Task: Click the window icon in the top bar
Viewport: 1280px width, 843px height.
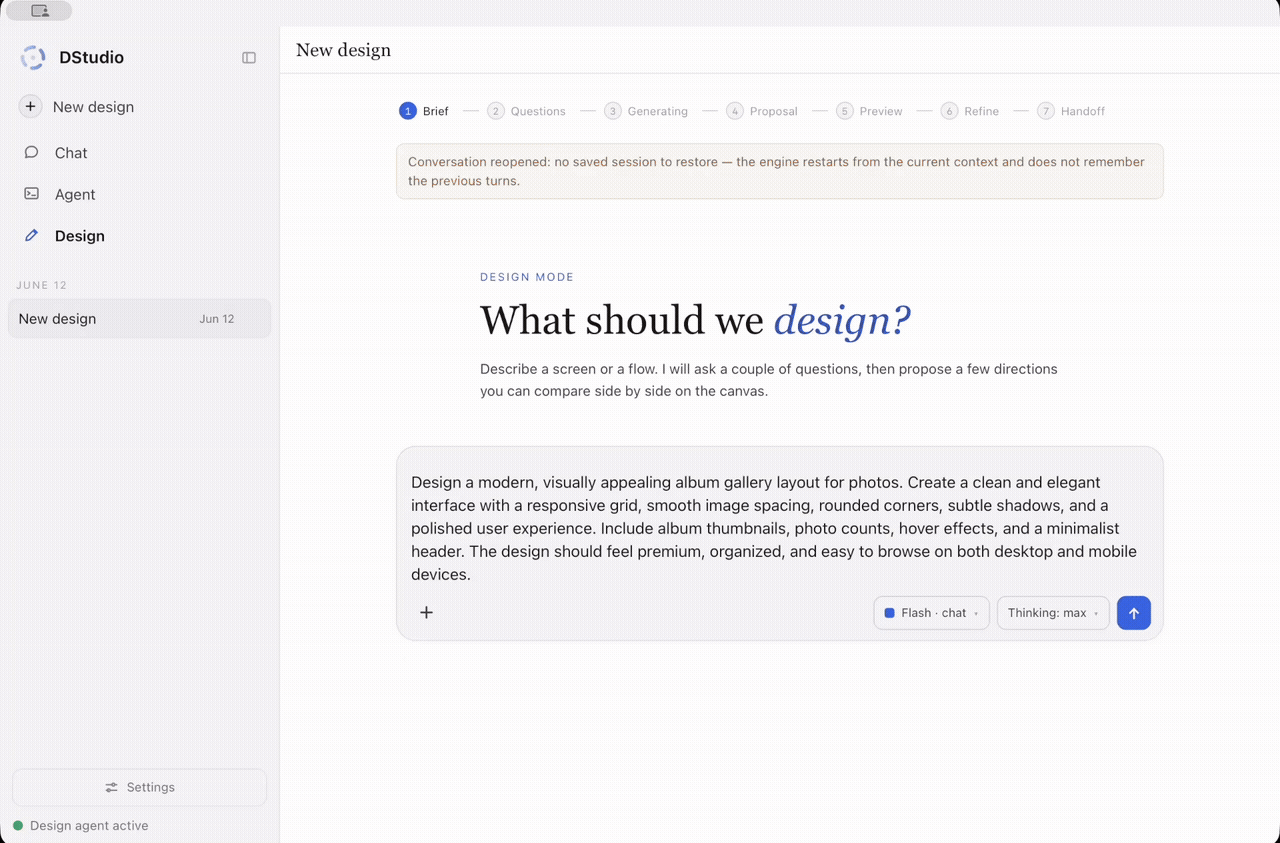Action: (39, 11)
